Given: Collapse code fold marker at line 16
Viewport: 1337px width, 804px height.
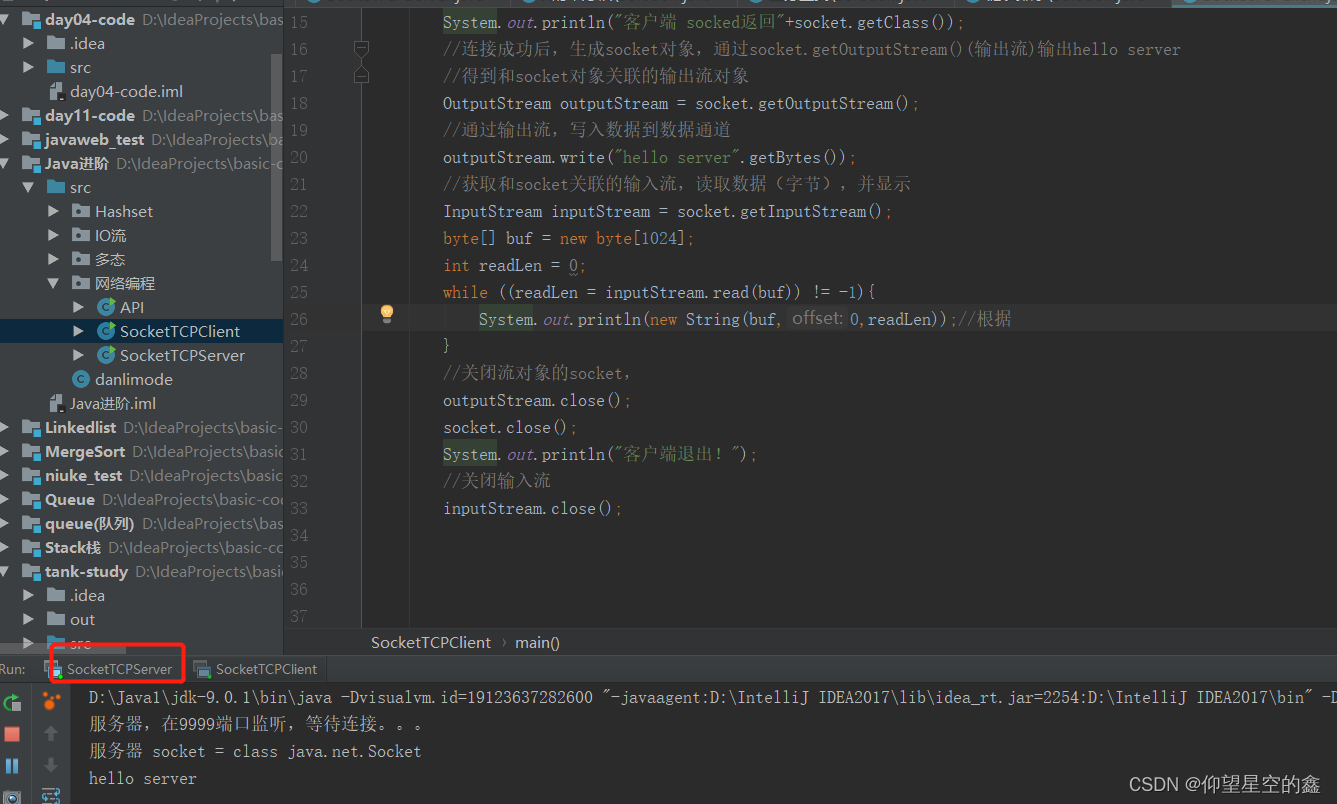Looking at the screenshot, I should pos(362,48).
